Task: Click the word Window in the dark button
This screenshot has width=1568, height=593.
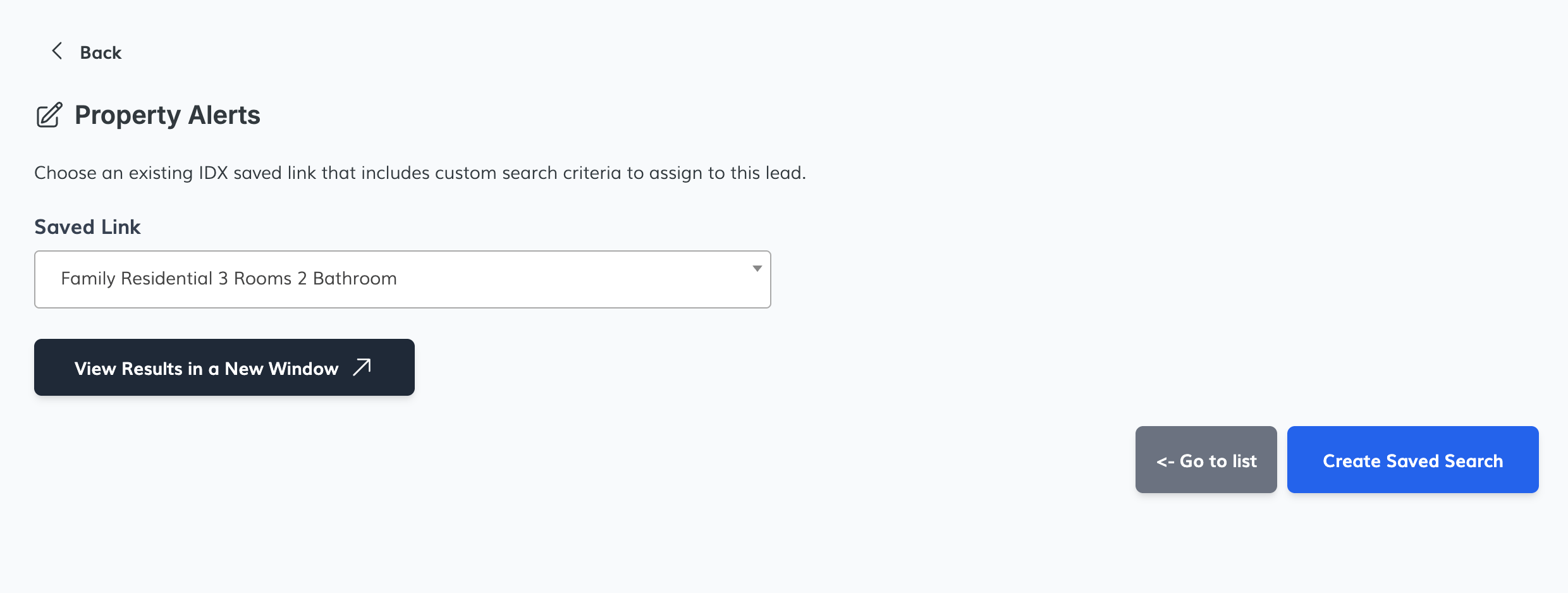Action: tap(303, 369)
